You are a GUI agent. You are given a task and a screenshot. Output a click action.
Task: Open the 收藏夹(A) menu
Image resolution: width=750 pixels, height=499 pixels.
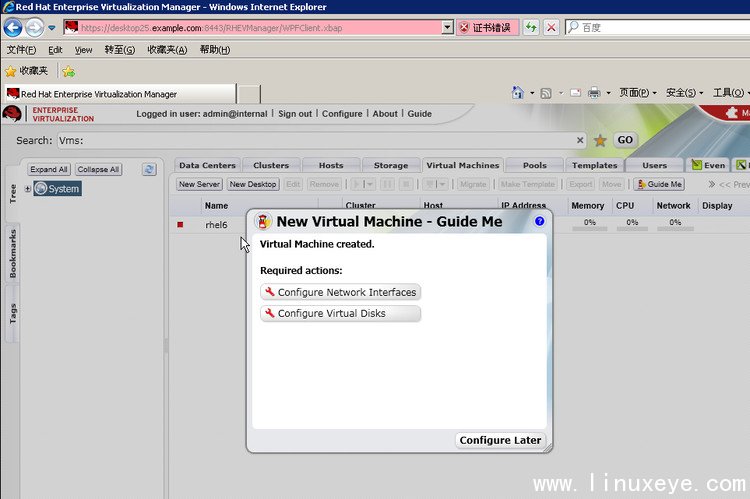click(x=167, y=50)
